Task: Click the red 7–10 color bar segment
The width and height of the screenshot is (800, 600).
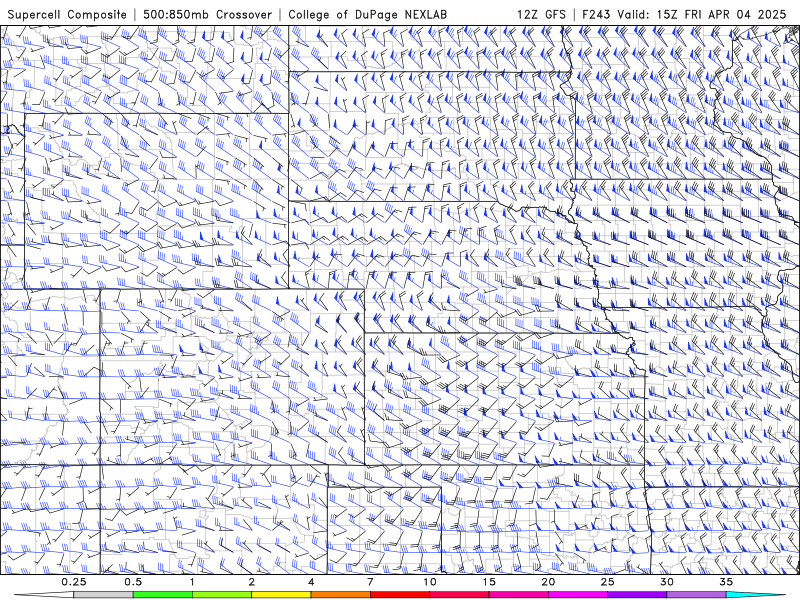Action: 399,595
